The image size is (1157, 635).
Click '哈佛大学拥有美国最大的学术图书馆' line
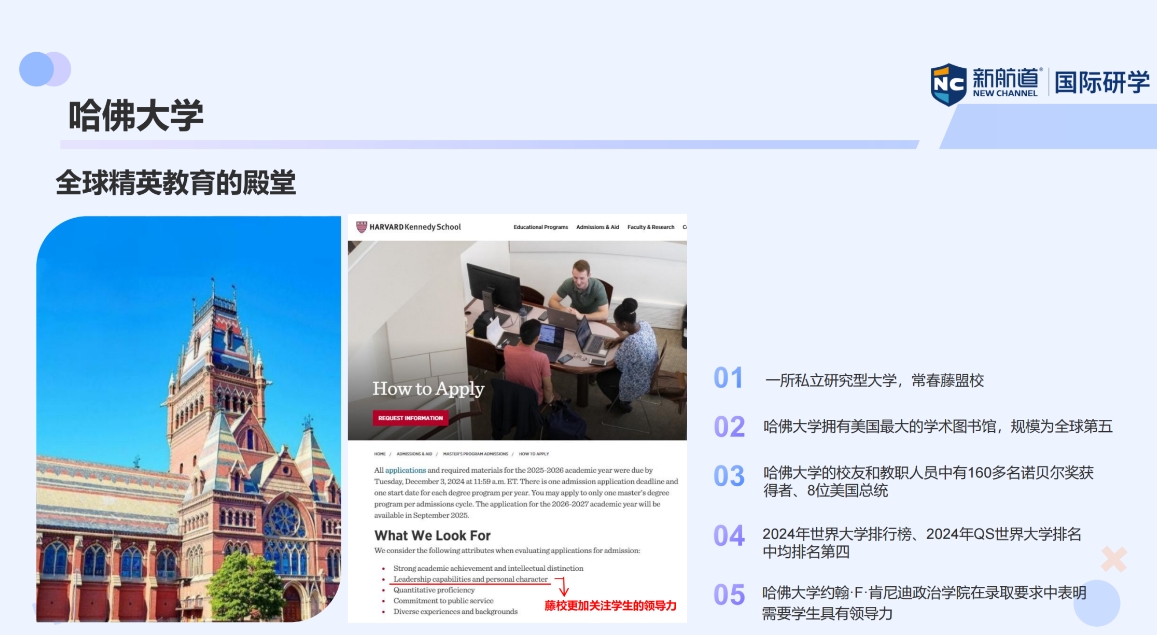[x=938, y=426]
